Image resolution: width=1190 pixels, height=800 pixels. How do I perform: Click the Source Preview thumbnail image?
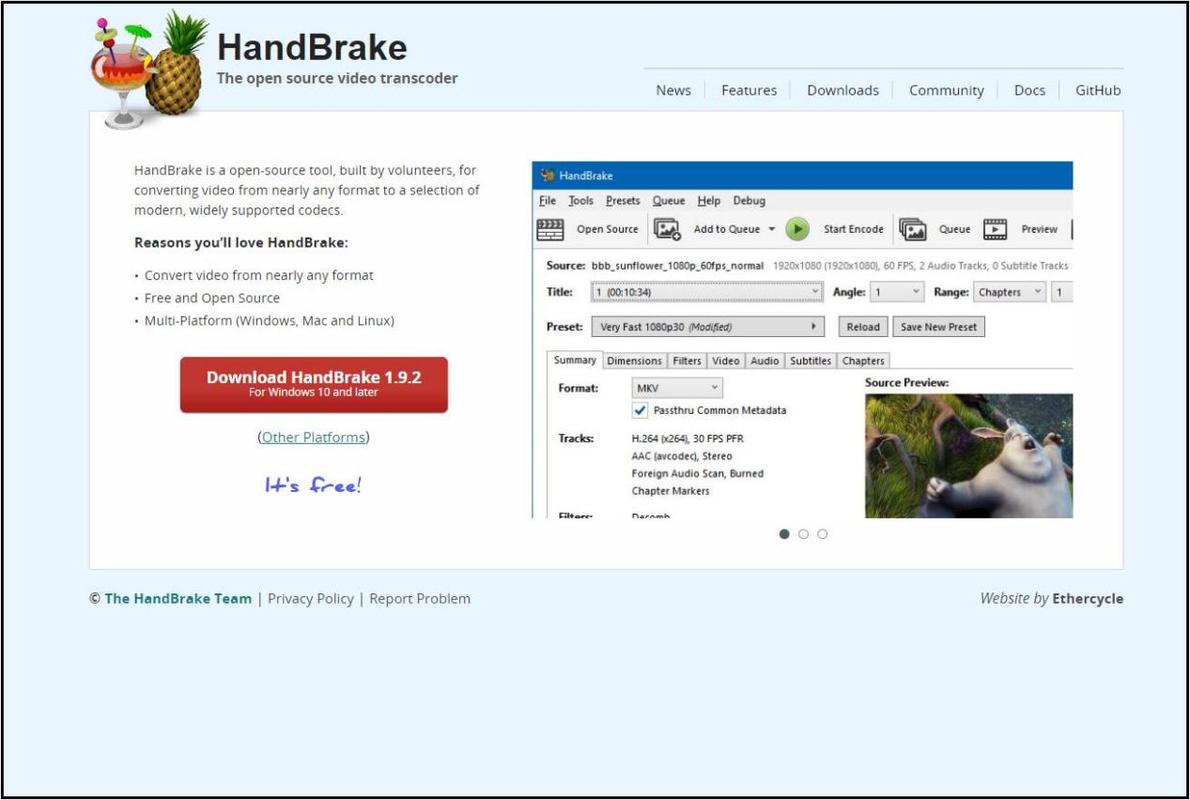[x=968, y=455]
